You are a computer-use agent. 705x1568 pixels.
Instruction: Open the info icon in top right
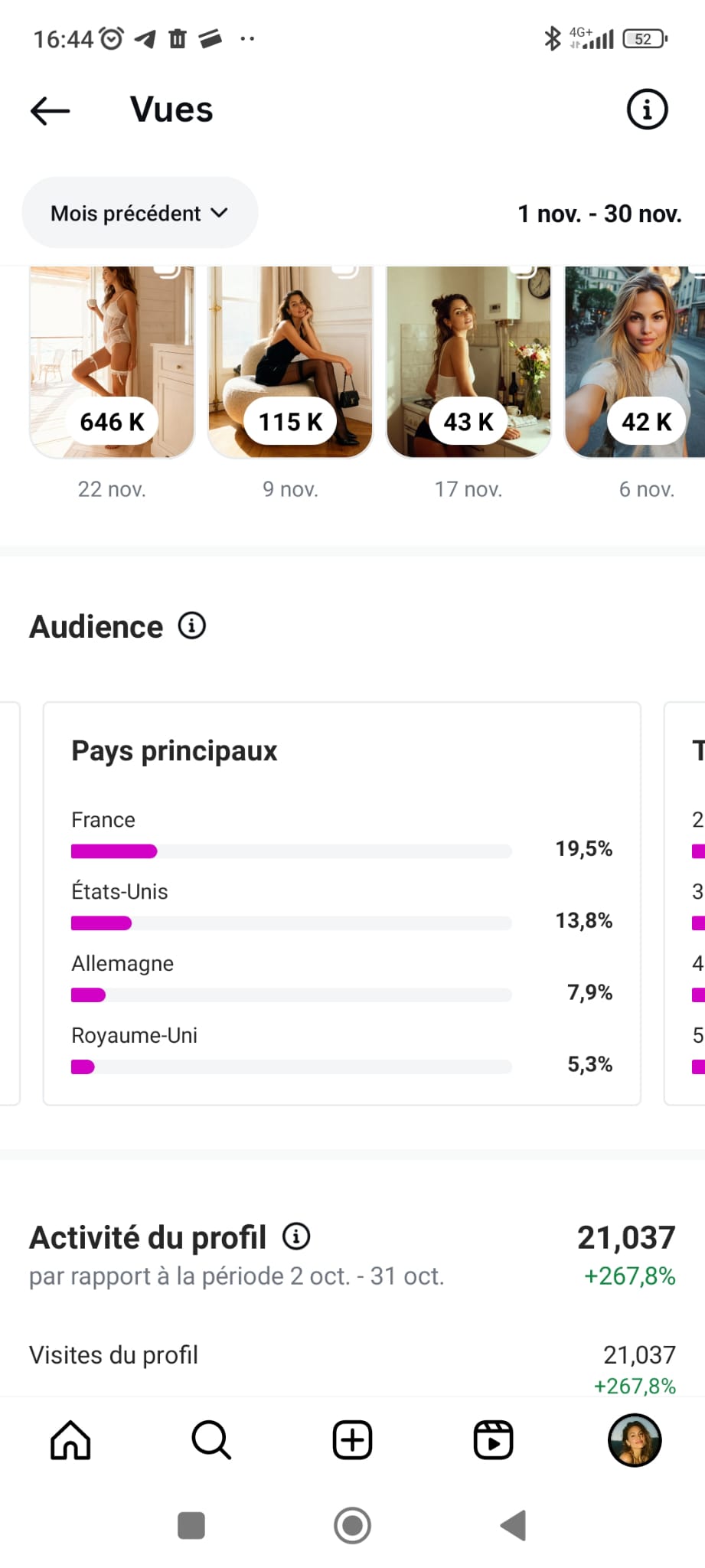point(647,109)
